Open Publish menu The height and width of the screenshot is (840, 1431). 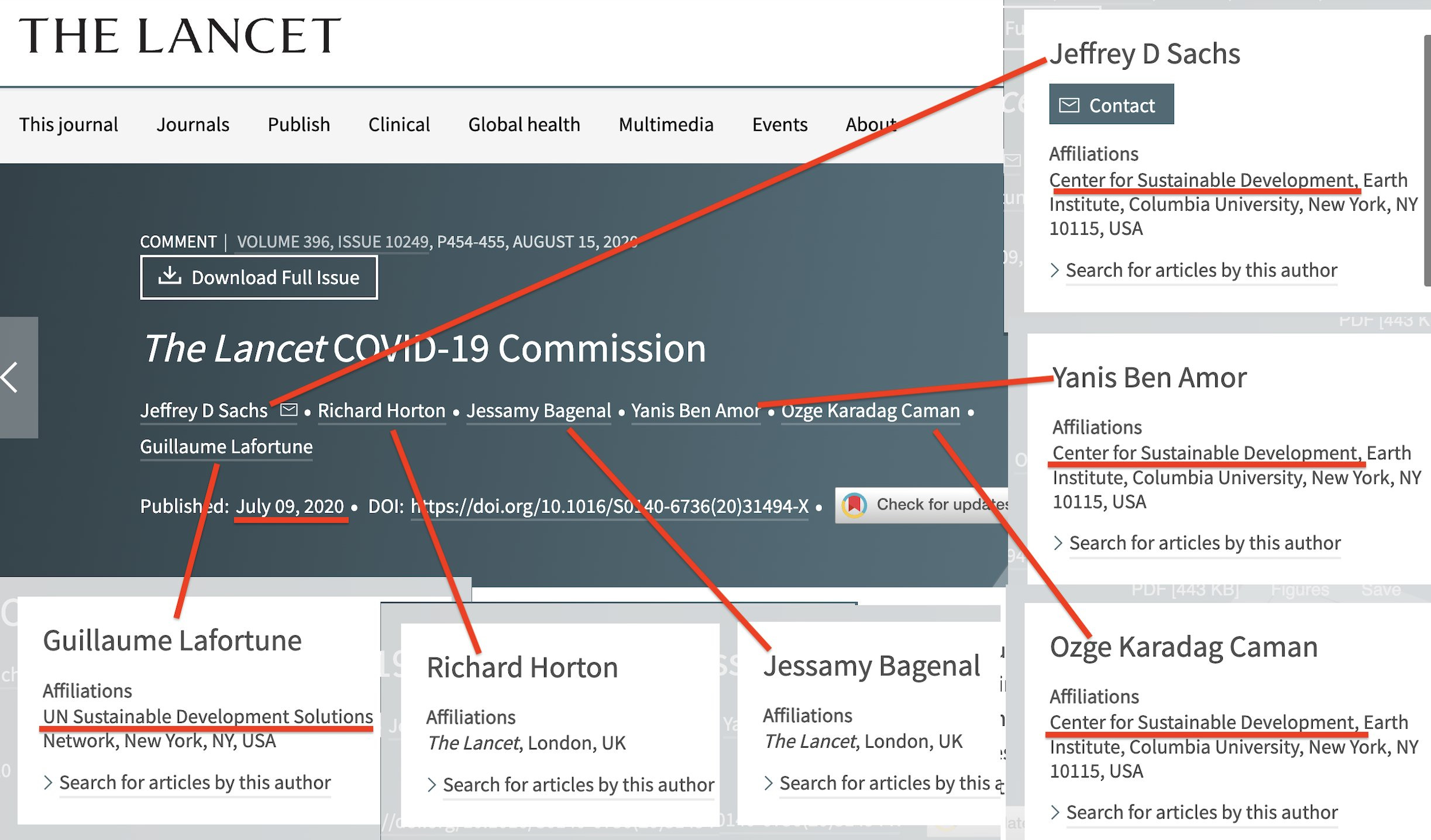click(x=299, y=125)
